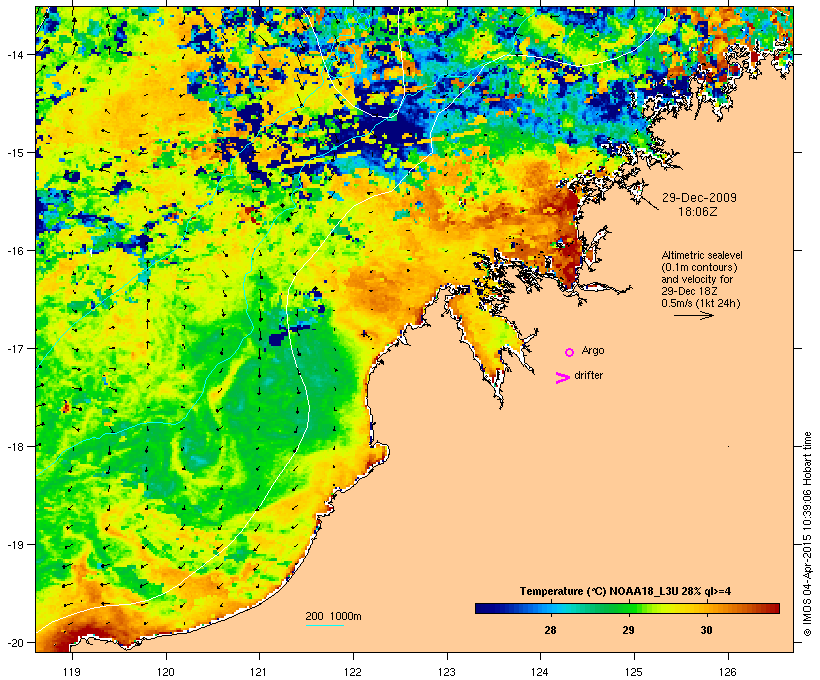
Task: Click longitude axis label '121'
Action: 259,672
